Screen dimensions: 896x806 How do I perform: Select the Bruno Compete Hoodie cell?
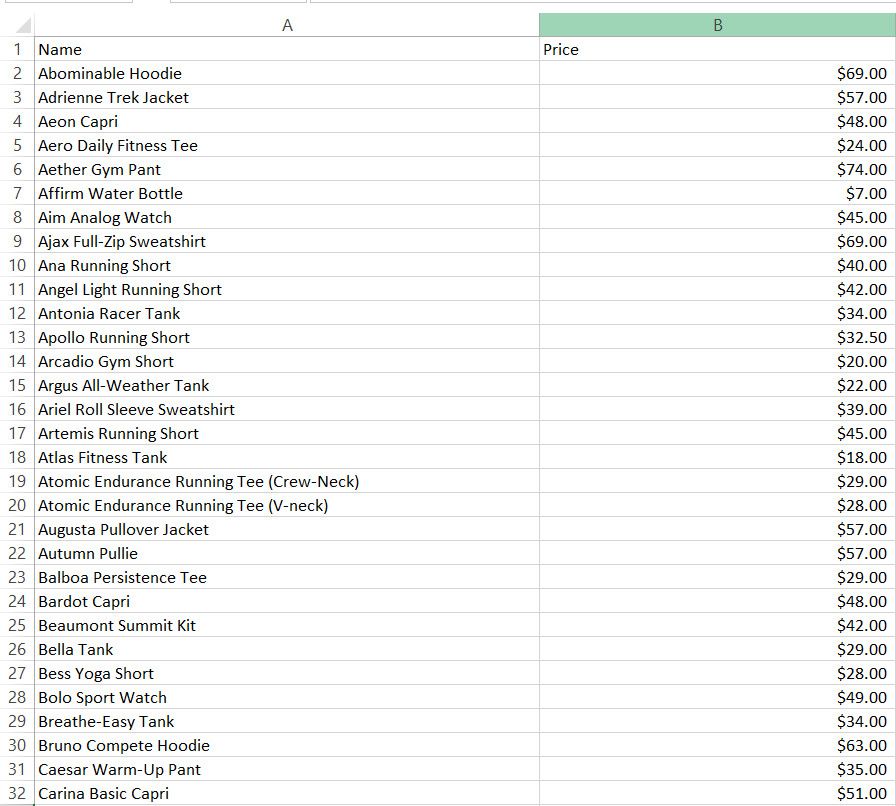point(287,745)
